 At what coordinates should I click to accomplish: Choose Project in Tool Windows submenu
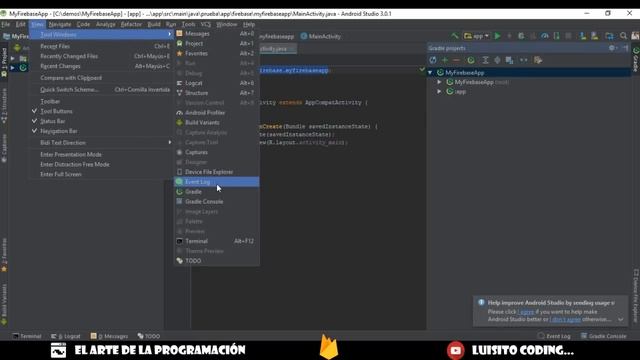[216, 43]
